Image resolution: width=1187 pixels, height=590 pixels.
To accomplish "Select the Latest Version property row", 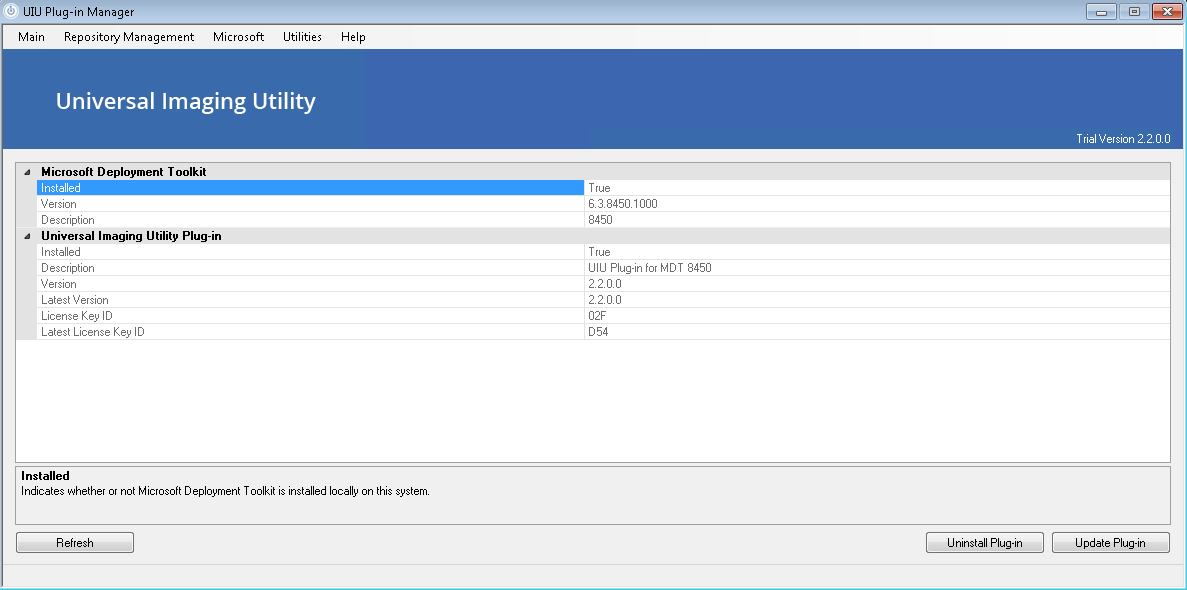I will 310,300.
